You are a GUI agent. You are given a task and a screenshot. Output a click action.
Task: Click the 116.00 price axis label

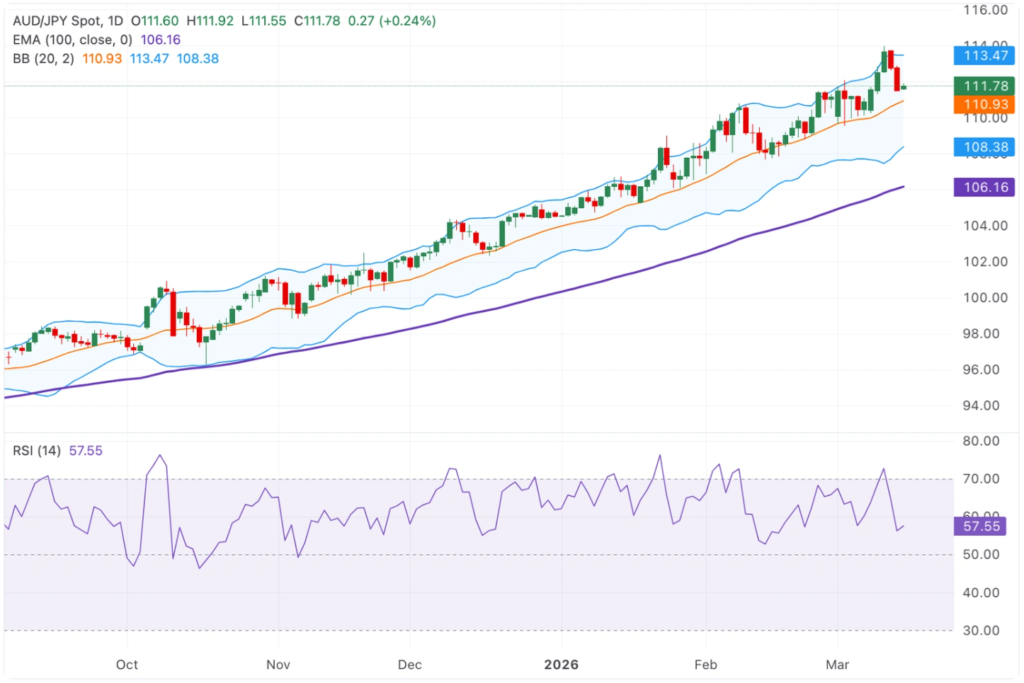click(984, 10)
